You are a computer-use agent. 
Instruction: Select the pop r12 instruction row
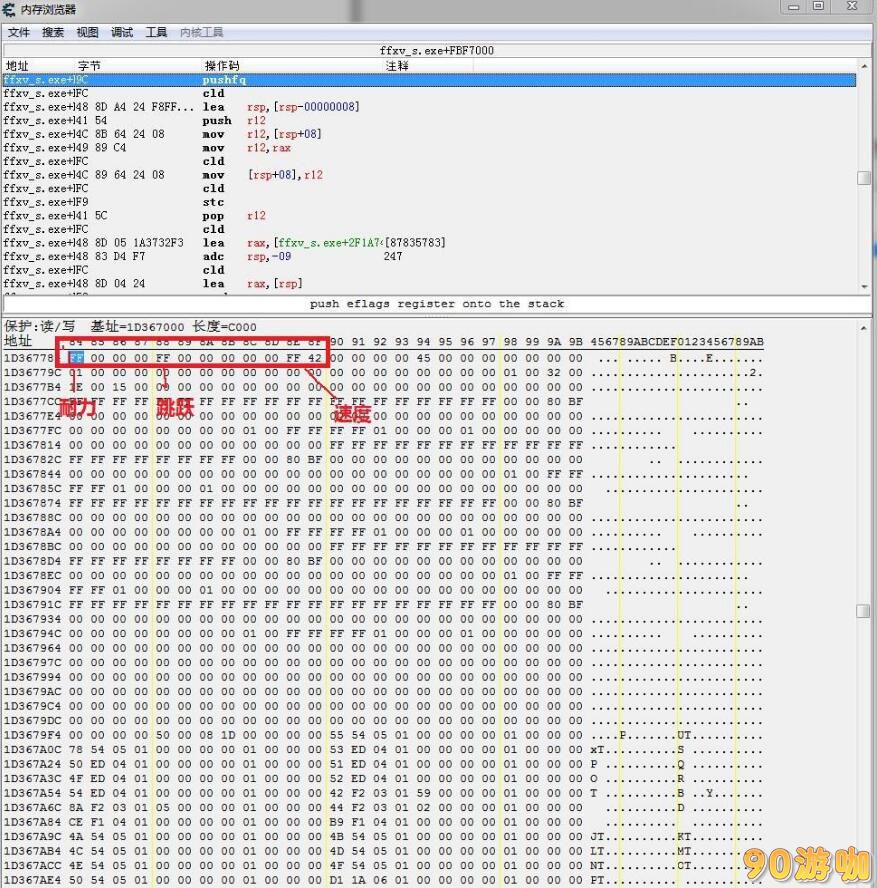[429, 216]
